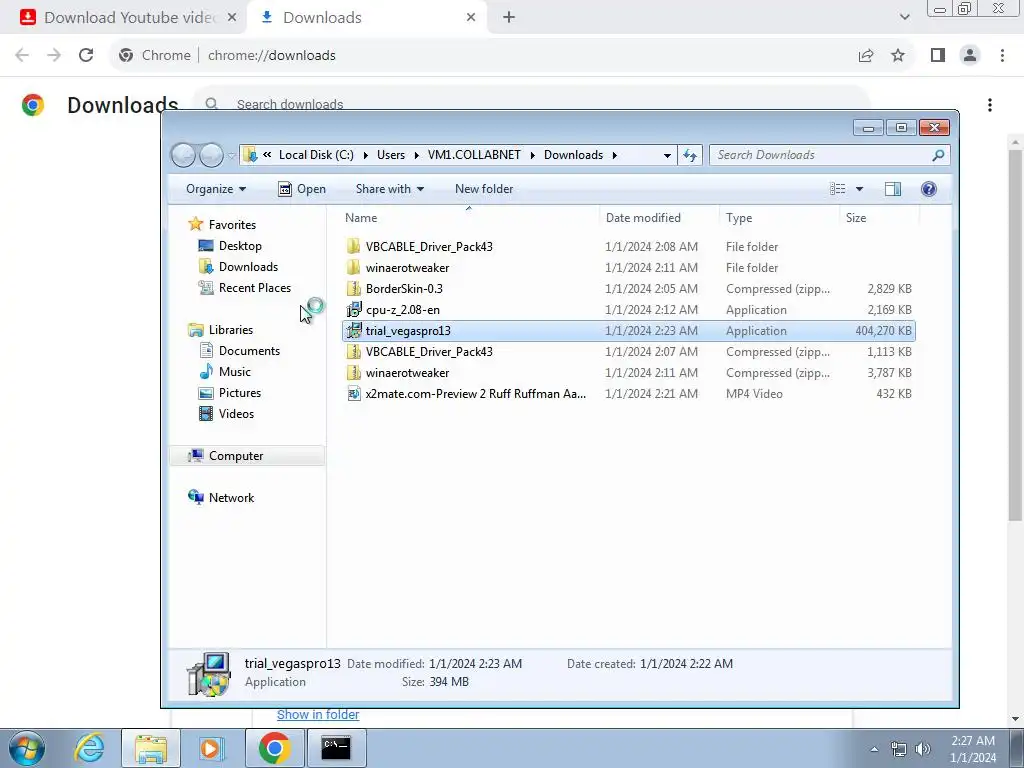Image resolution: width=1024 pixels, height=768 pixels.
Task: Click the Chrome address bar URL
Action: point(272,56)
